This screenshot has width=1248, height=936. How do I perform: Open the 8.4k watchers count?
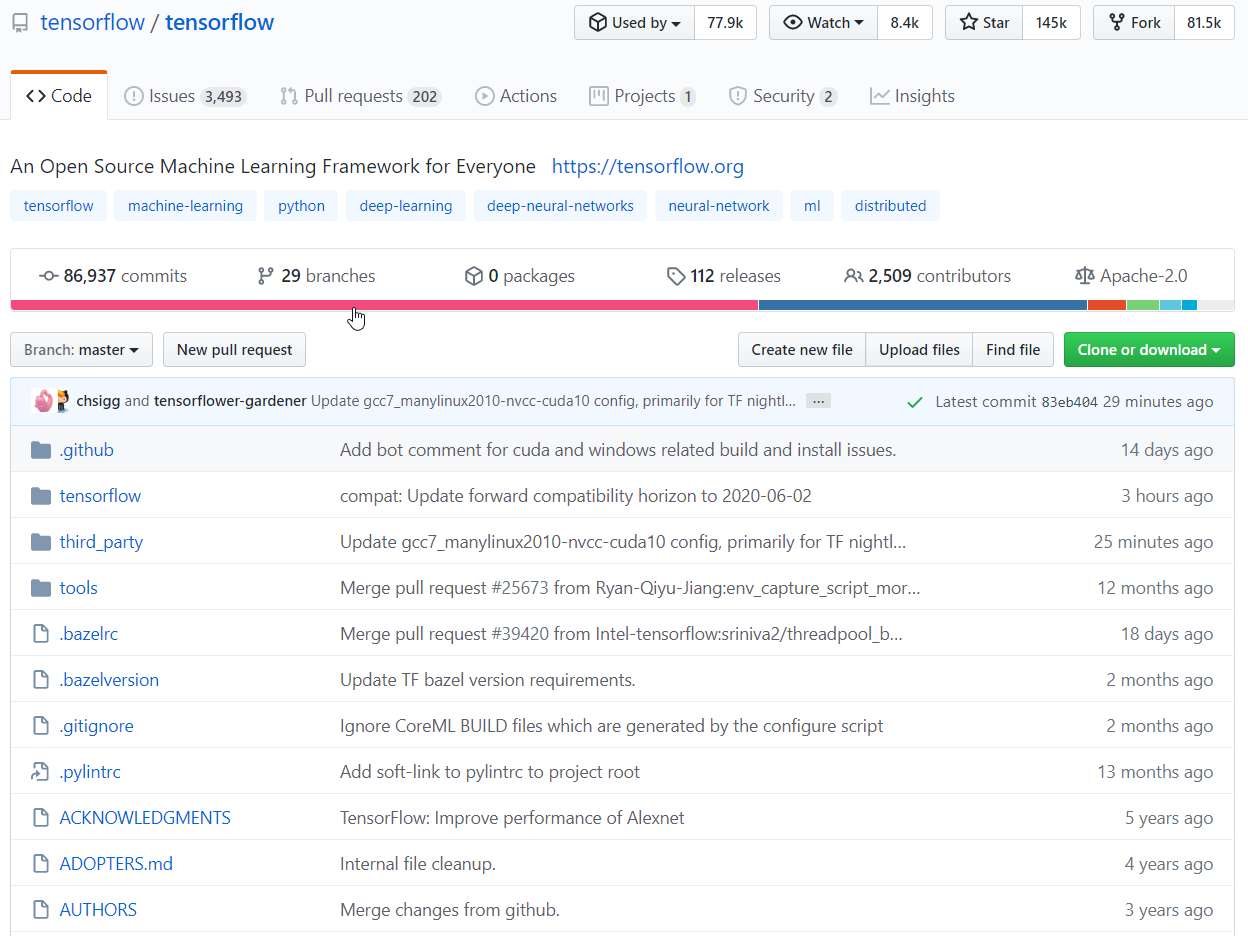pyautogui.click(x=905, y=23)
